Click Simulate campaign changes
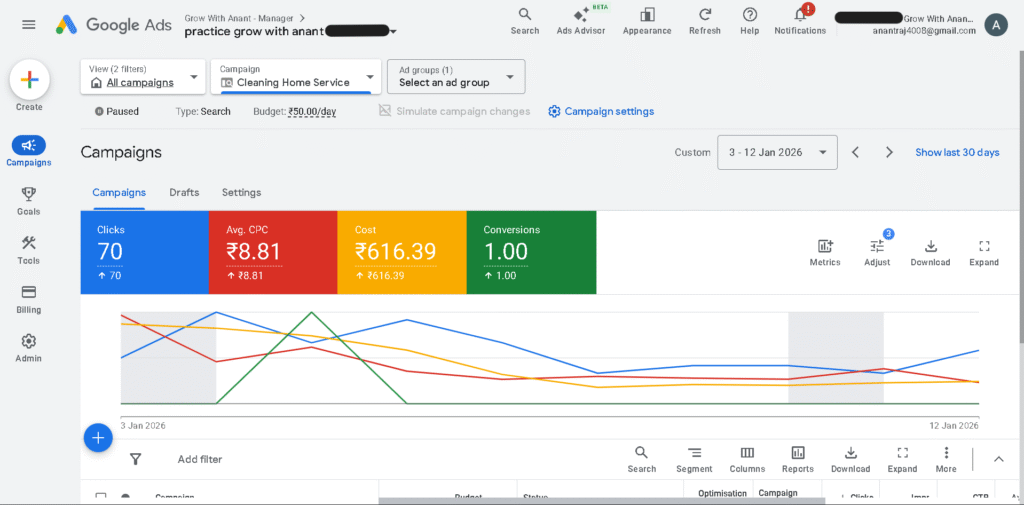This screenshot has width=1024, height=505. click(455, 112)
